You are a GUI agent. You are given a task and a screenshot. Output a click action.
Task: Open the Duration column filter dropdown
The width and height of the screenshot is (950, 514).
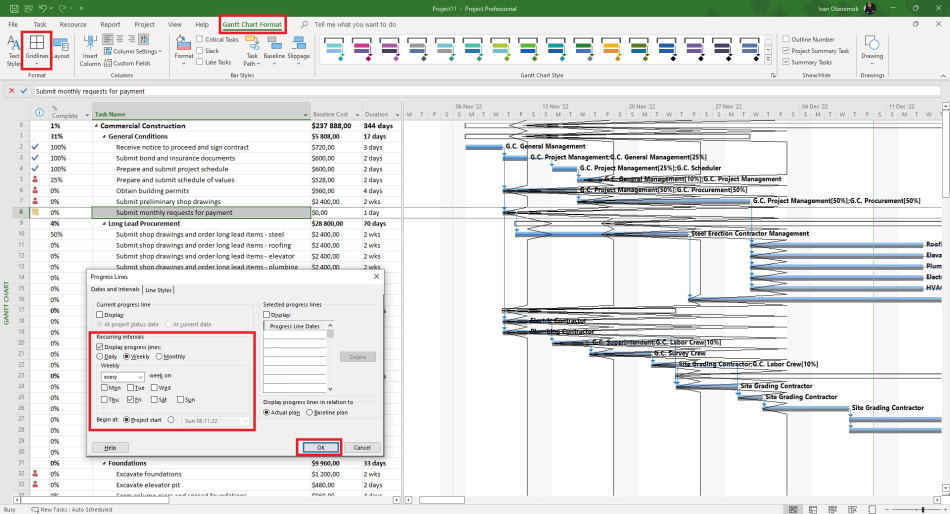(397, 115)
